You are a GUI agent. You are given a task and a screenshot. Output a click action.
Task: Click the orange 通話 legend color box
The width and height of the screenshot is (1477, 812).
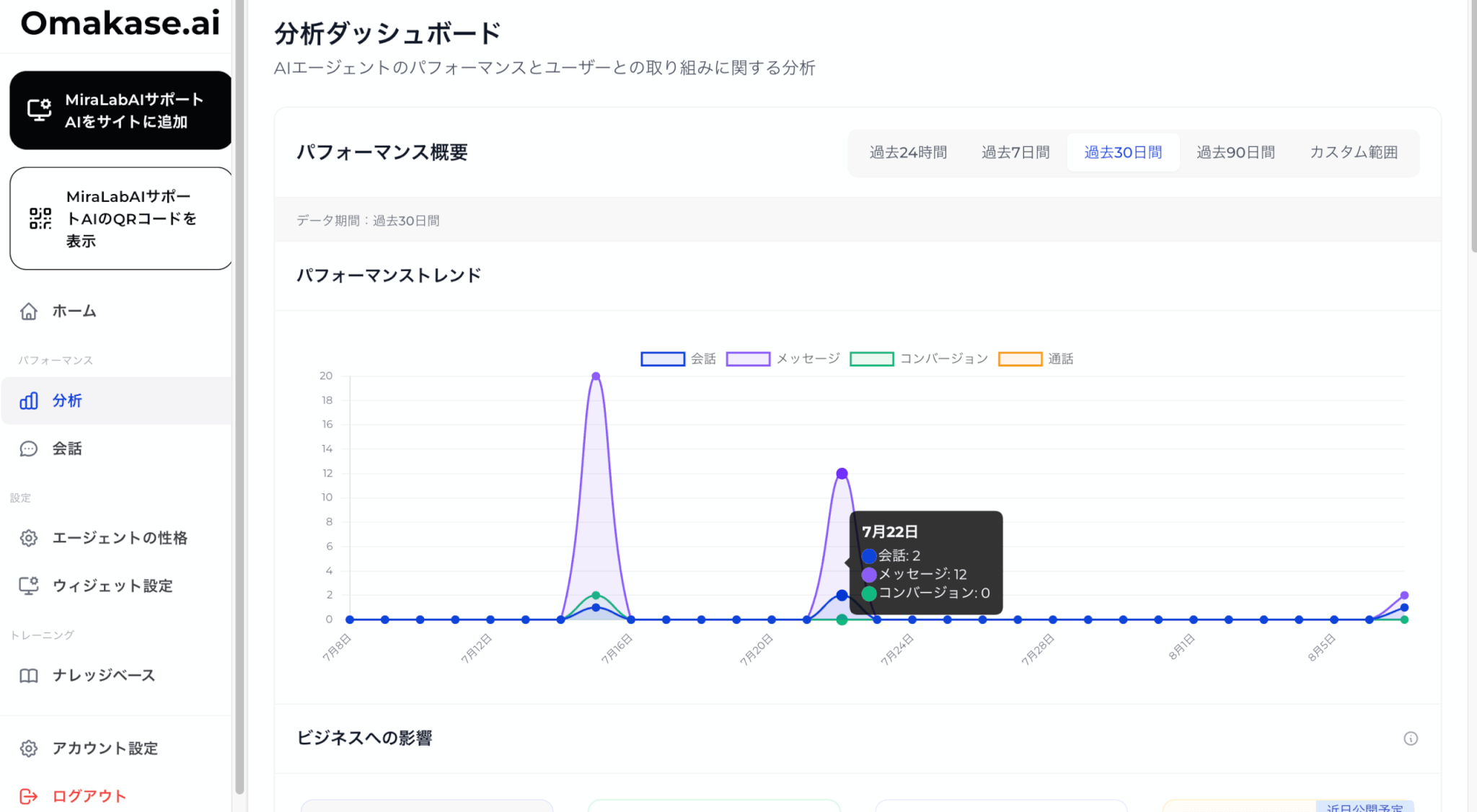(1020, 359)
